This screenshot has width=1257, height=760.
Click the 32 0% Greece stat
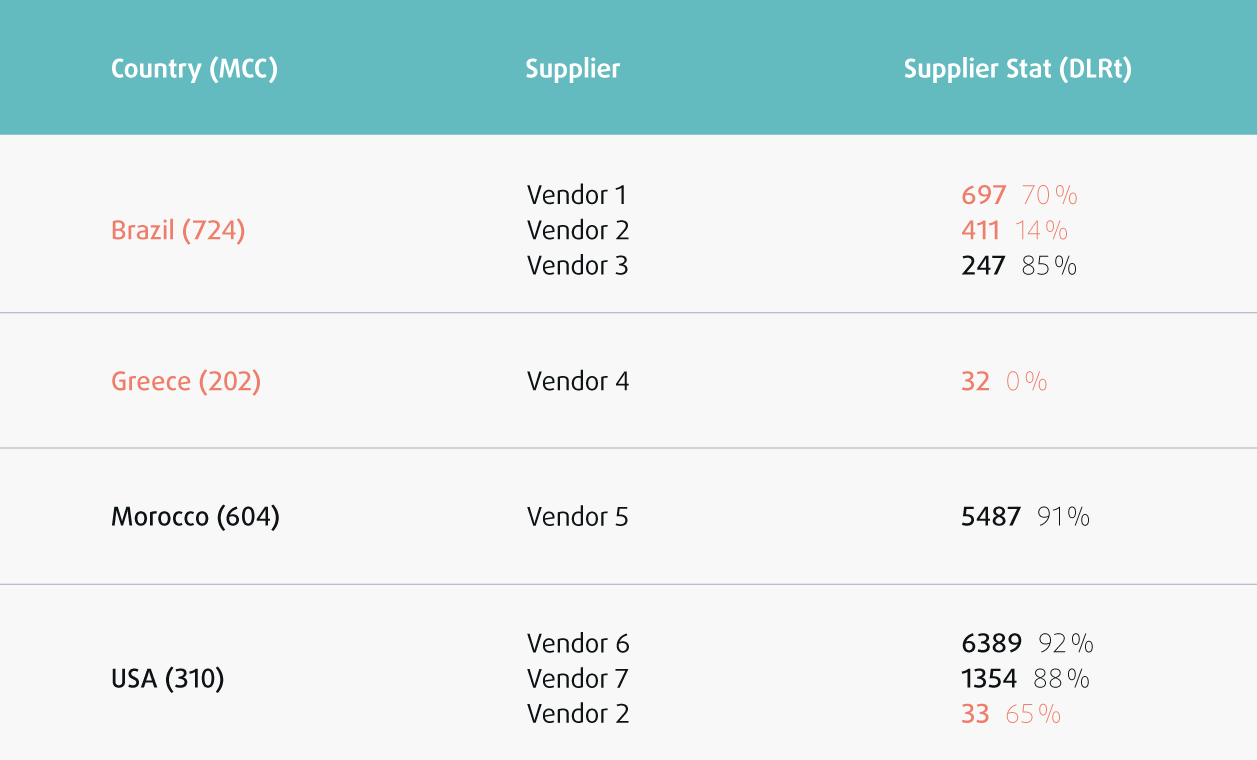pos(1004,382)
